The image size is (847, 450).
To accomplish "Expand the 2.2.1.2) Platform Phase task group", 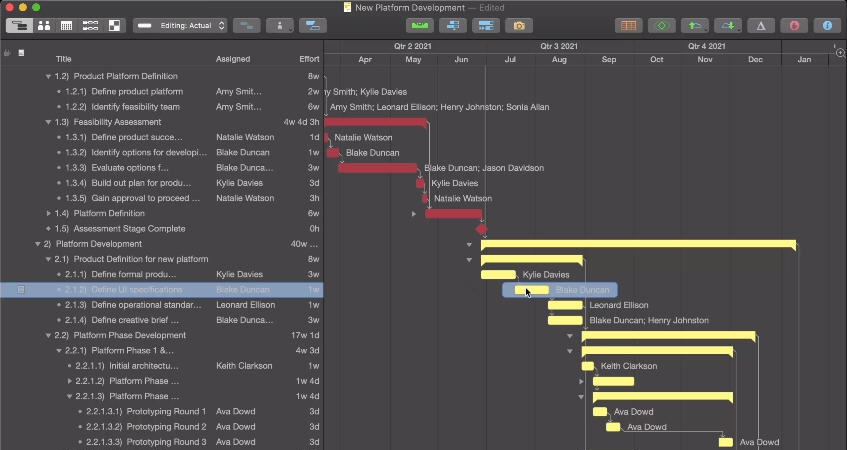I will click(x=69, y=381).
